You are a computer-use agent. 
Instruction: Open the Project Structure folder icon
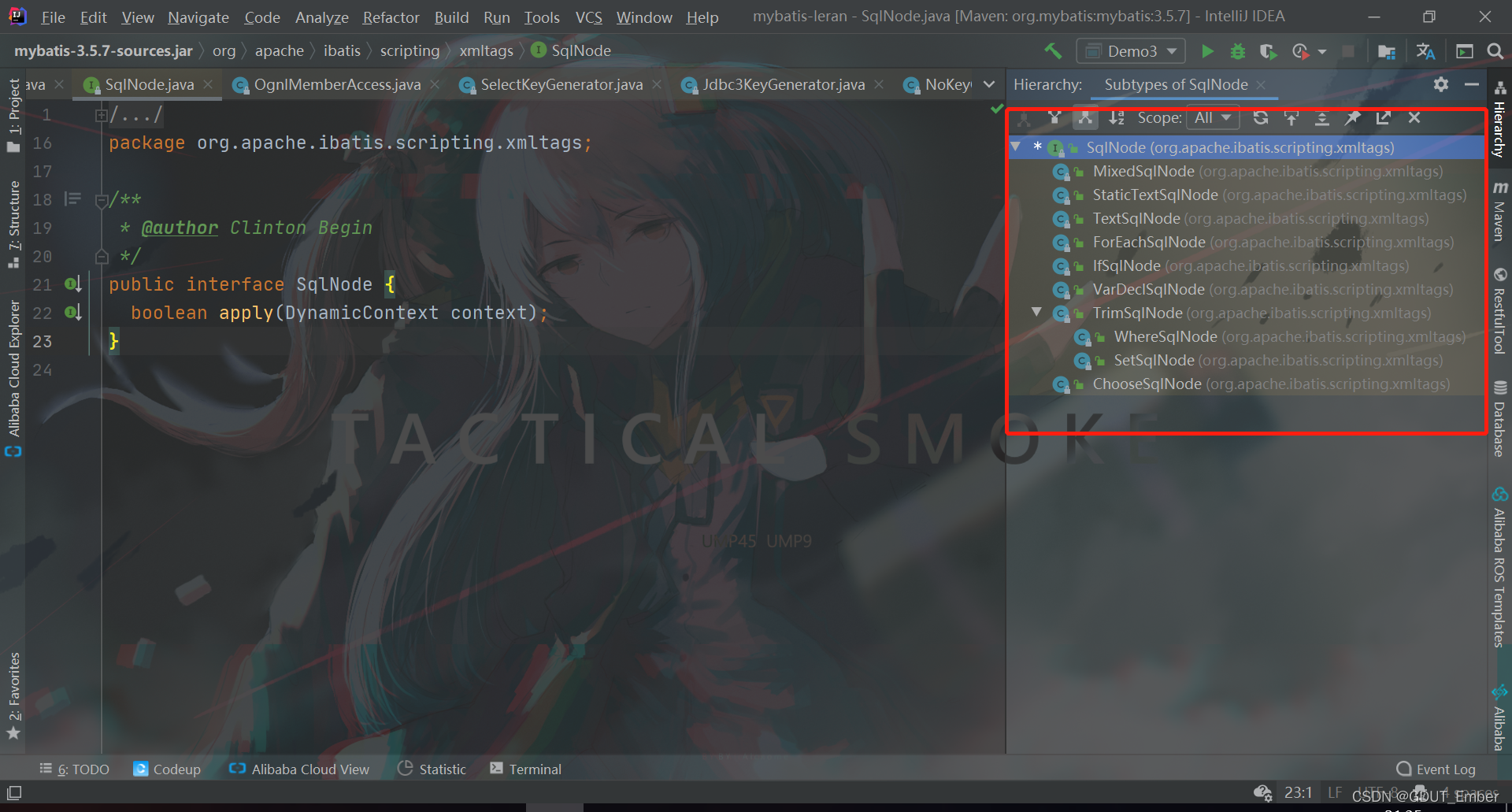(x=1387, y=51)
